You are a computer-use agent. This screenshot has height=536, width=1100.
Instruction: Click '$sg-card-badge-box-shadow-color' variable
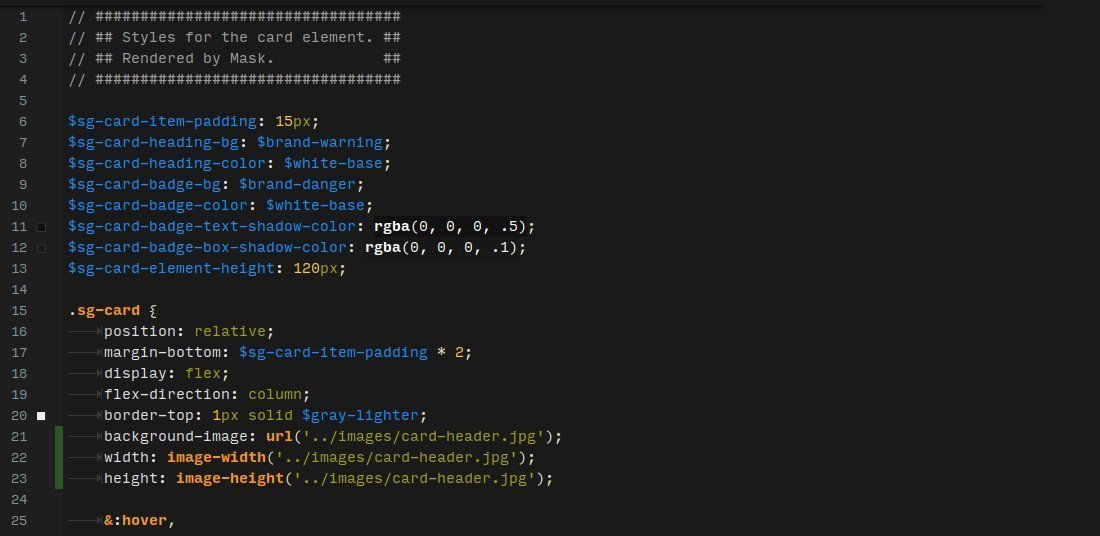(x=208, y=248)
